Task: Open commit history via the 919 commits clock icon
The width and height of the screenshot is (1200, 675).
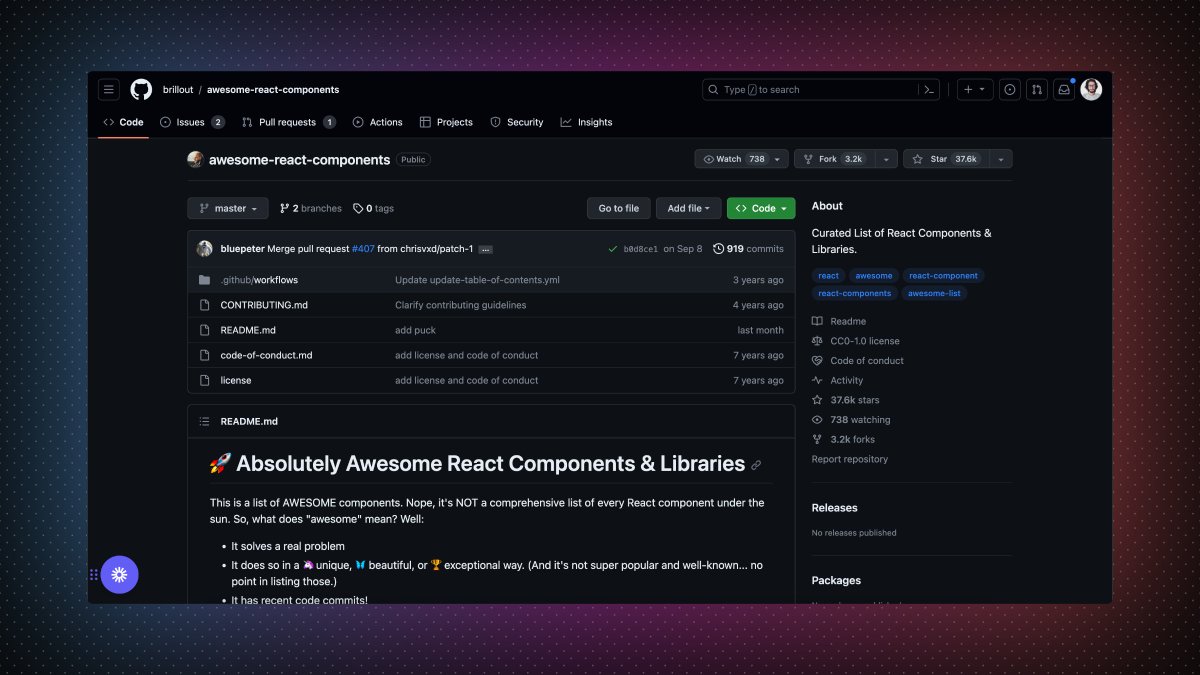Action: 718,248
